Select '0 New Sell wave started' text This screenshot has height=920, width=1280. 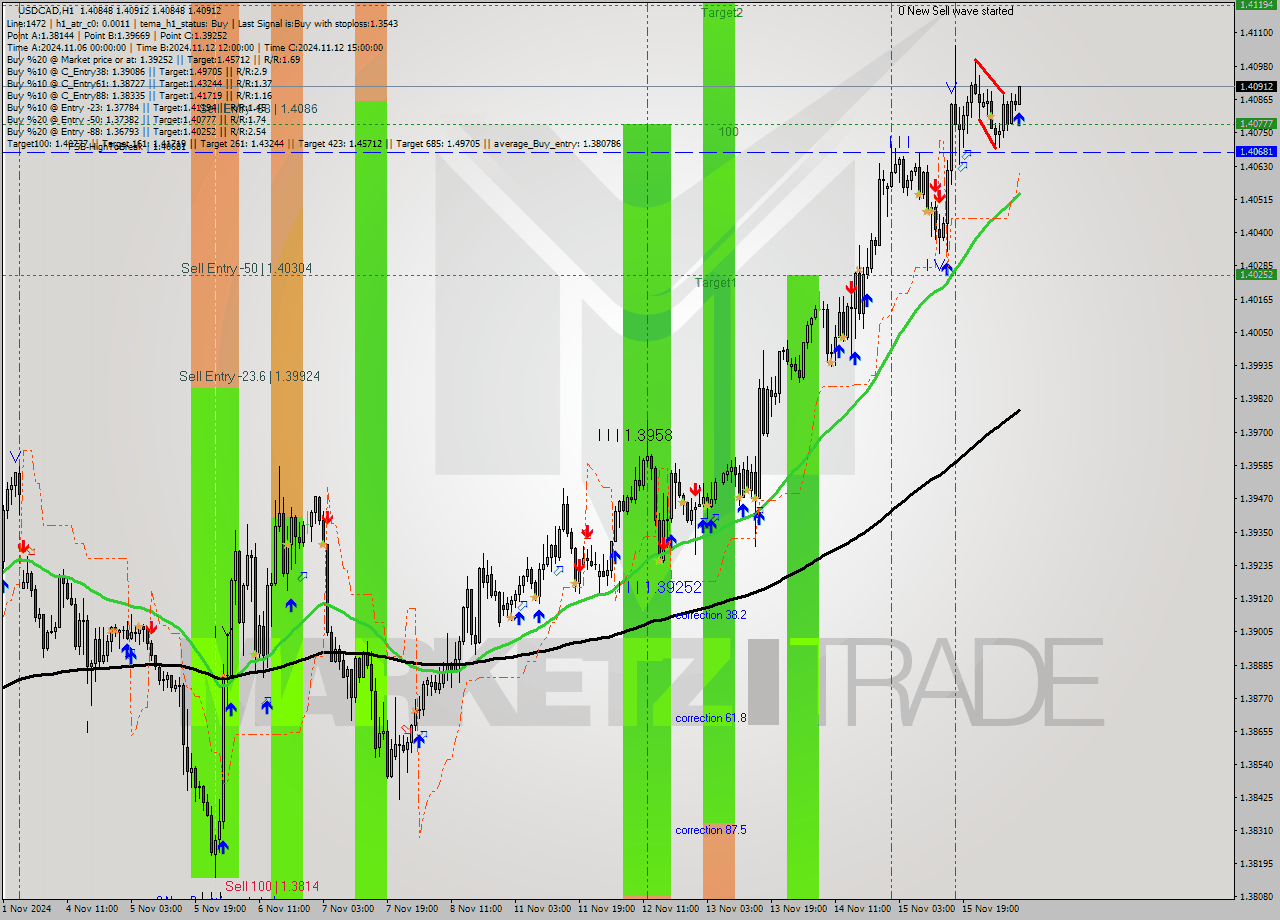[x=955, y=11]
